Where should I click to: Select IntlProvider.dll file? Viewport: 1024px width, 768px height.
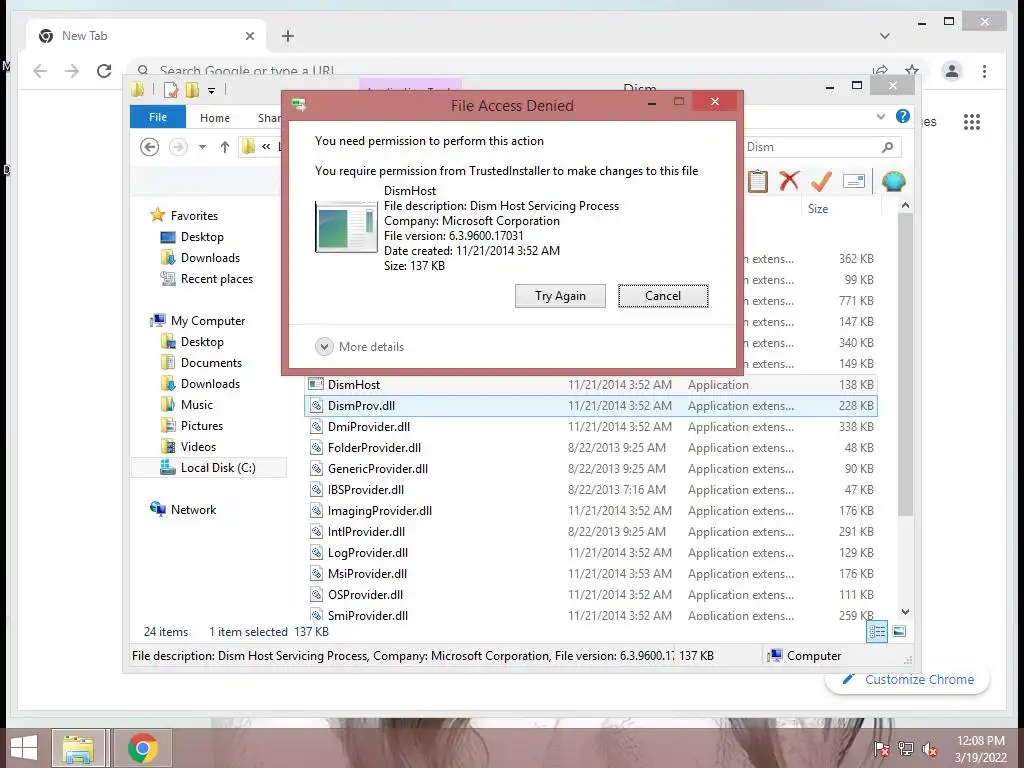click(x=591, y=532)
